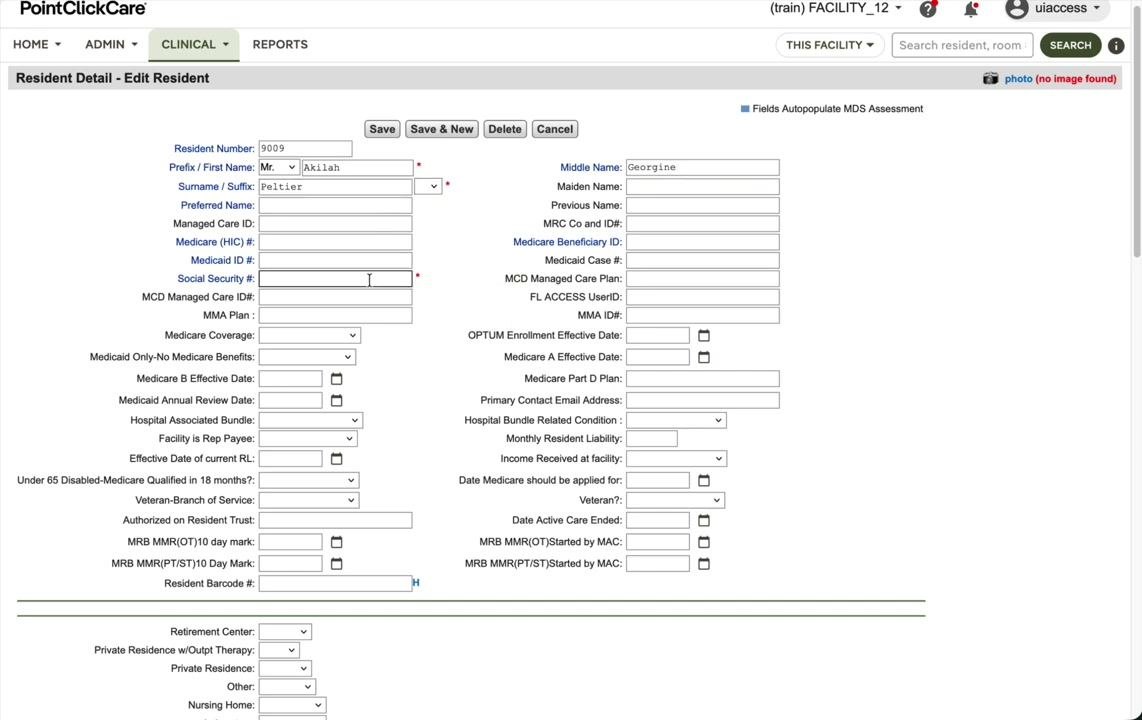1142x720 pixels.
Task: Click the Middle Name field containing Georgine
Action: tap(703, 167)
